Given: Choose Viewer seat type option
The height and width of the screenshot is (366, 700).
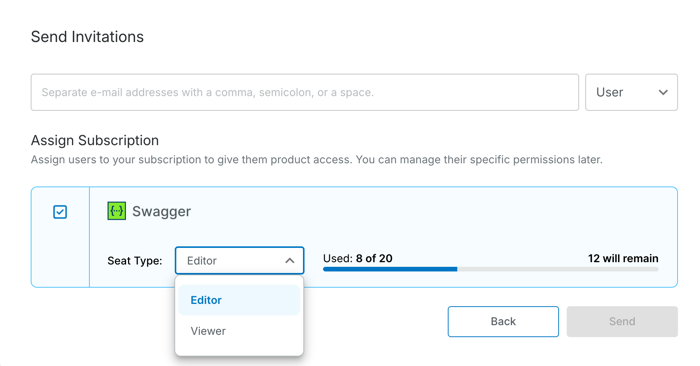Looking at the screenshot, I should (239, 331).
